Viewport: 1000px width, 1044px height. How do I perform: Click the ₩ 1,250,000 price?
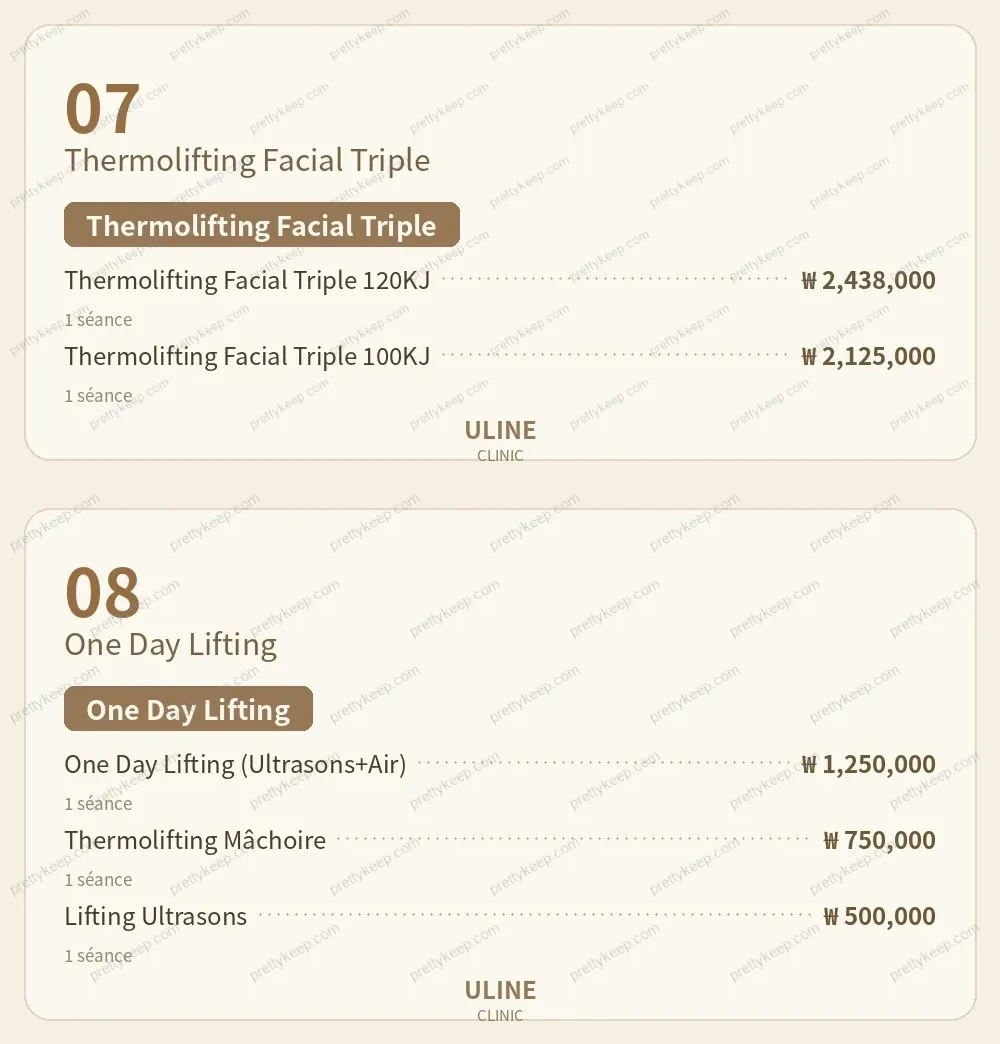click(868, 764)
